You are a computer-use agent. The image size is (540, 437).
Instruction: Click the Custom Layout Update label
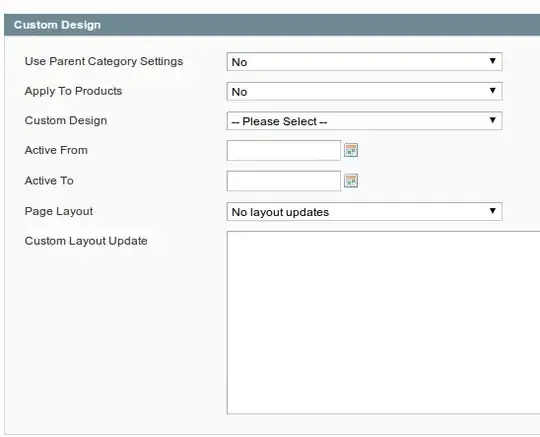[86, 241]
